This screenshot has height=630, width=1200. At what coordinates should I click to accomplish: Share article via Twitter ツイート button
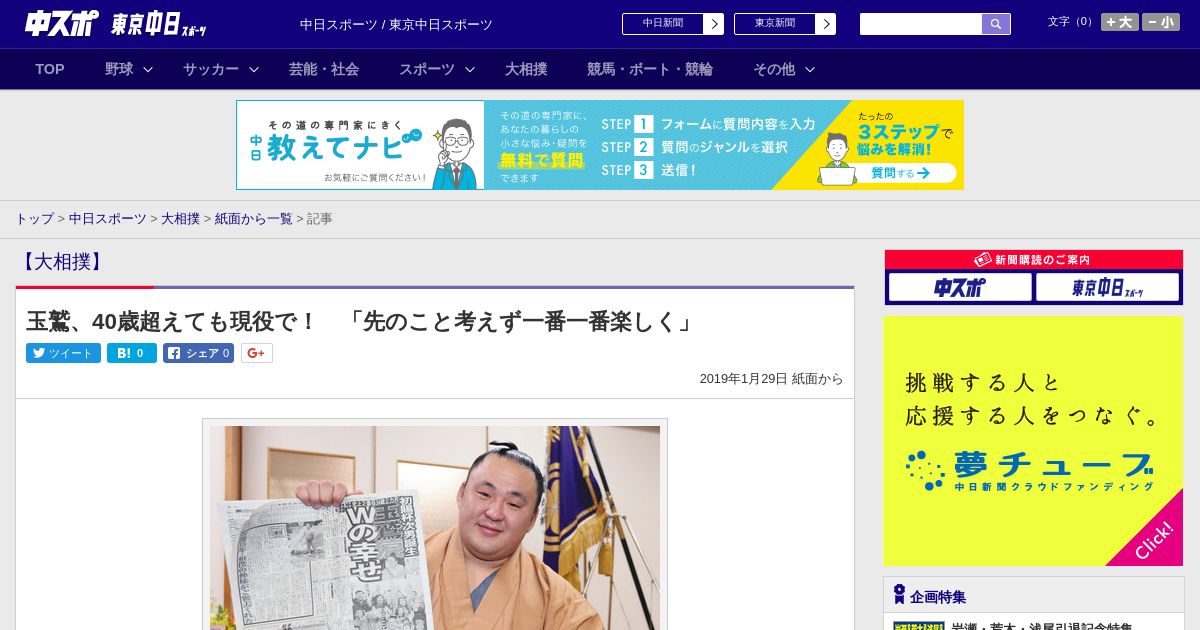pos(63,353)
